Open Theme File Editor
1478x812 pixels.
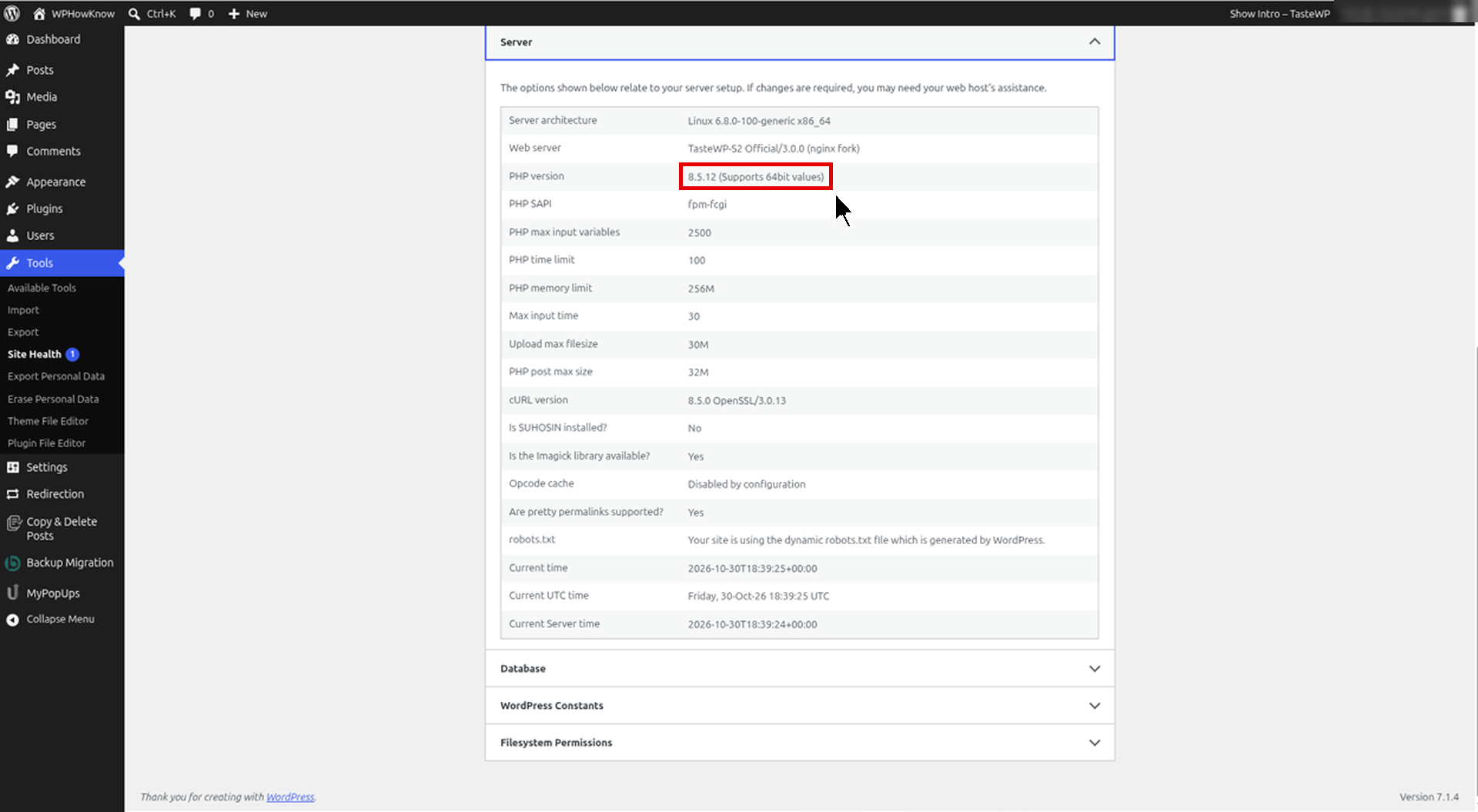48,421
